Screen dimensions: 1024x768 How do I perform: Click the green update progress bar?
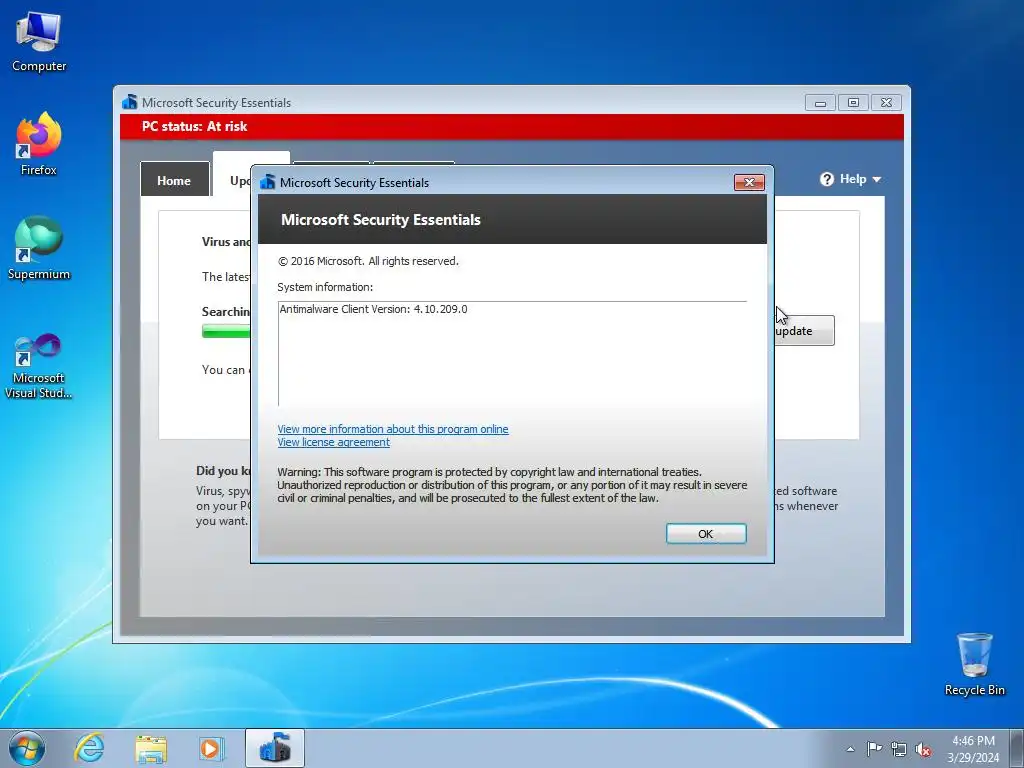point(226,331)
